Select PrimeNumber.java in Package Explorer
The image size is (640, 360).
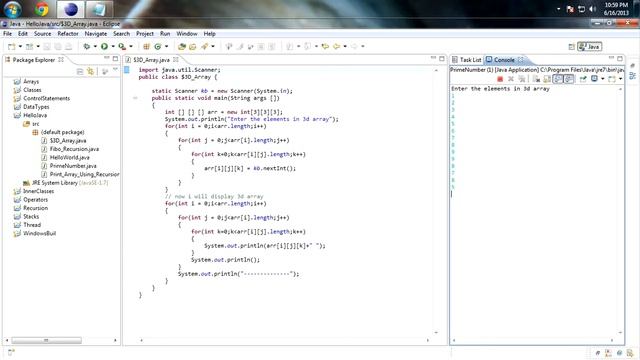pos(73,166)
